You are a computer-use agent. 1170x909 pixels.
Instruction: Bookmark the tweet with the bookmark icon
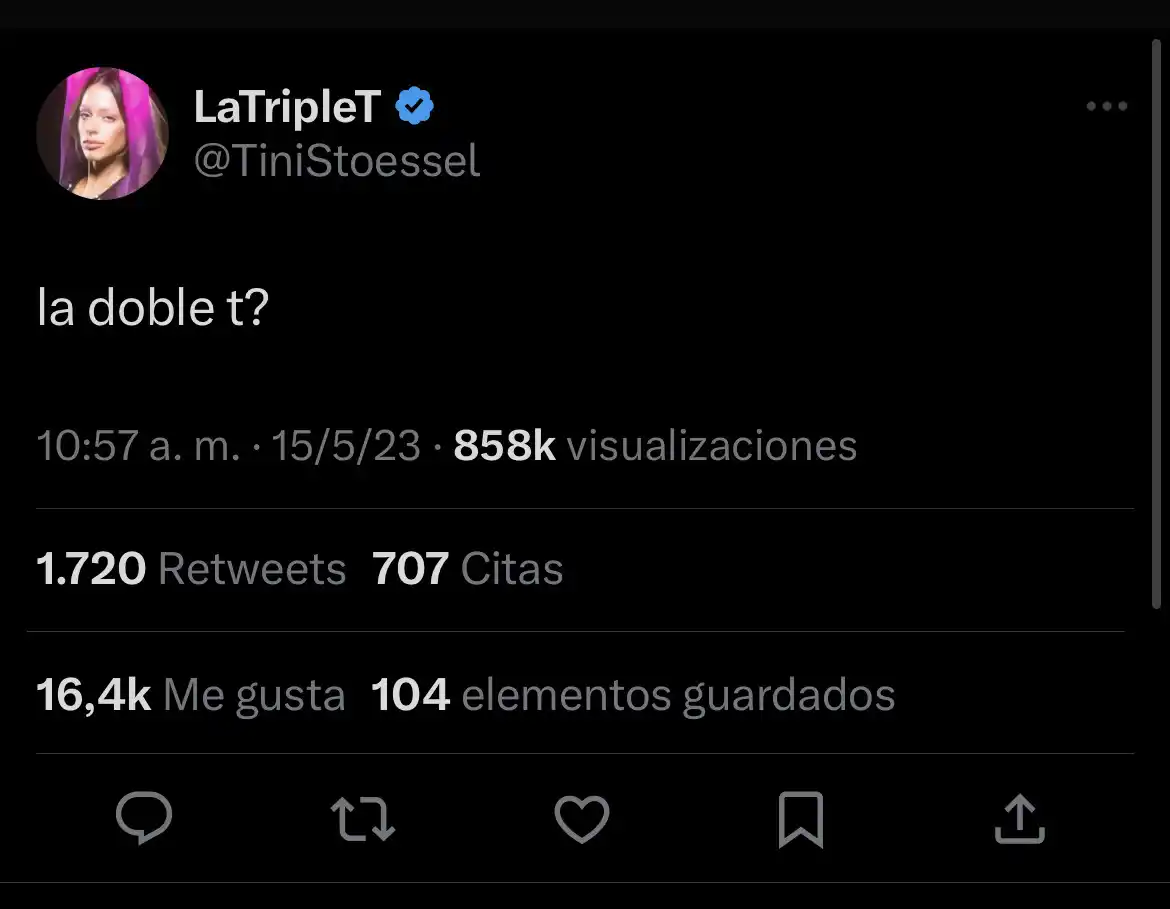[800, 819]
